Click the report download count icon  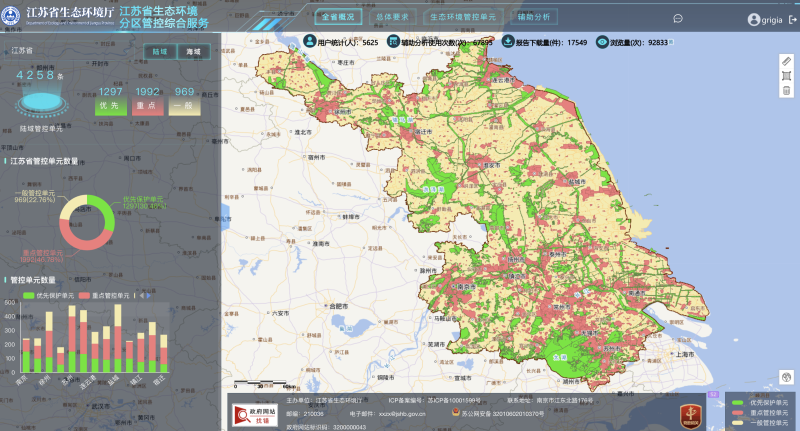[508, 43]
